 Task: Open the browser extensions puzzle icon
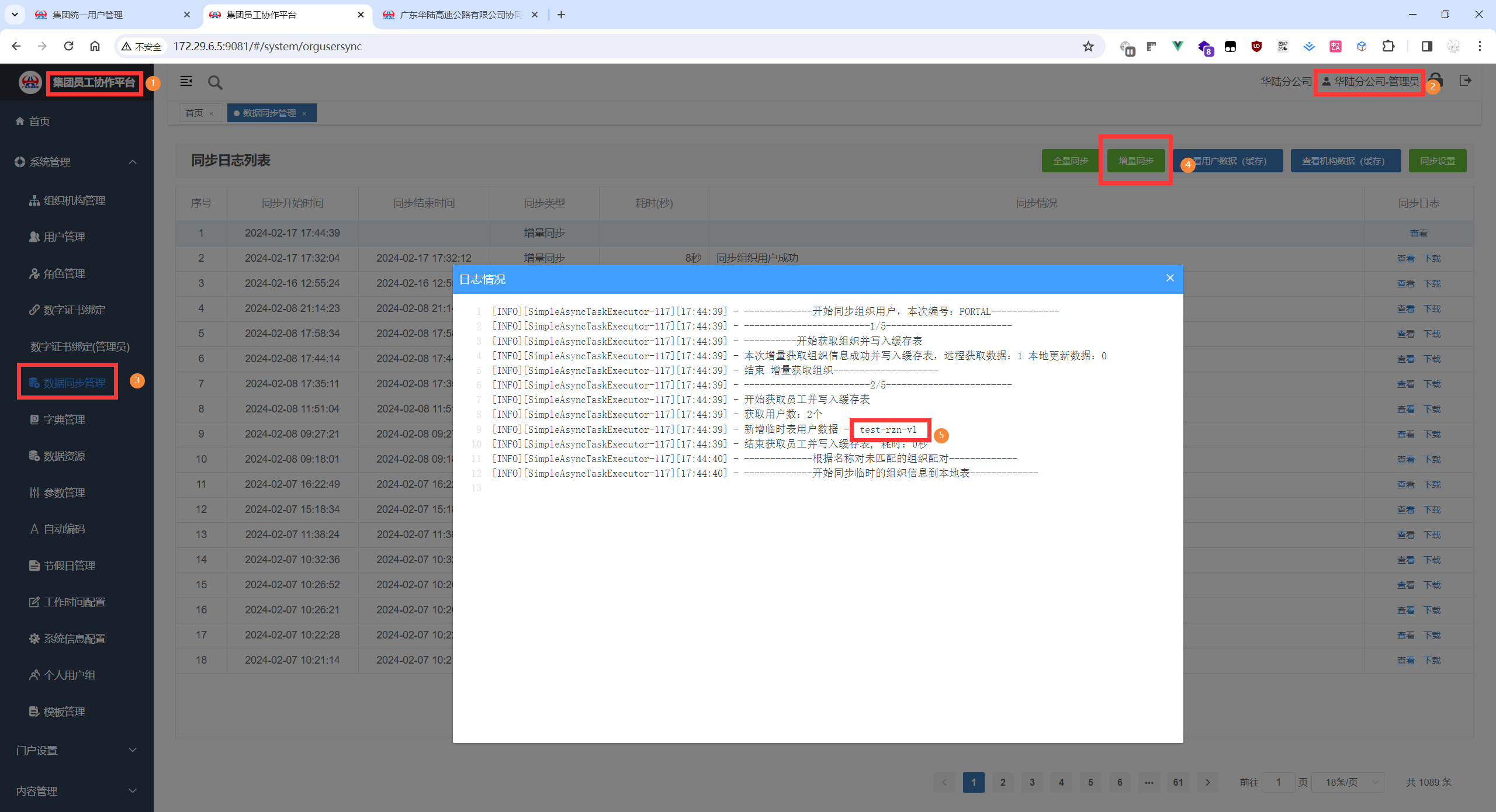(1388, 46)
